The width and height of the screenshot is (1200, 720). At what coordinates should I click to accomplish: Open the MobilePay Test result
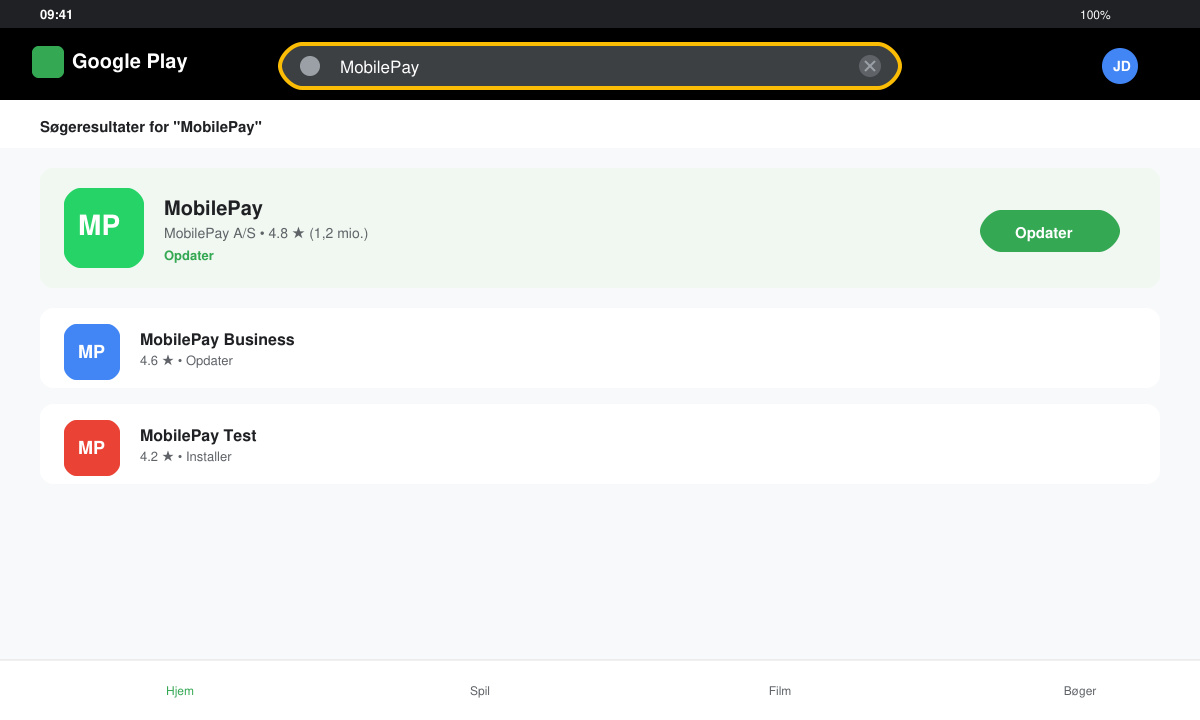click(x=600, y=444)
